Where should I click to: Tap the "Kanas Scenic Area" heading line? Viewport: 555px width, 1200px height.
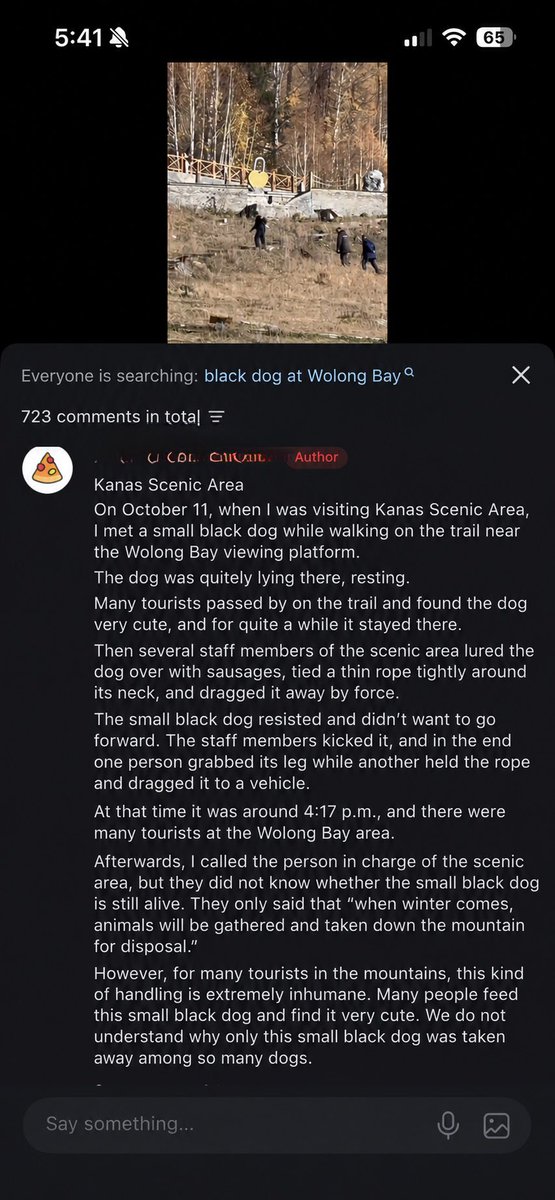(169, 485)
